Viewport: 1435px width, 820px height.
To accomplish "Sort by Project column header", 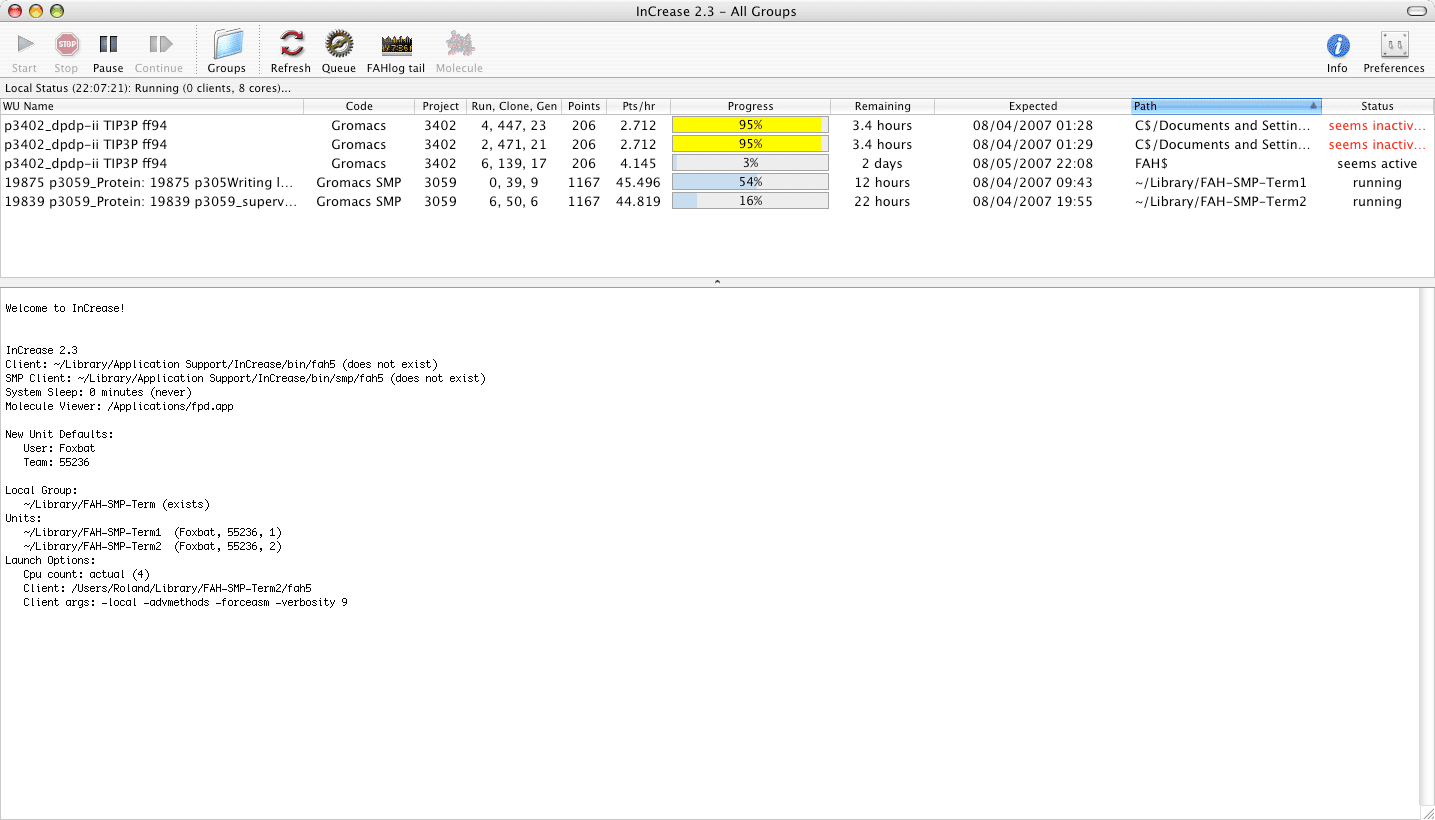I will pyautogui.click(x=441, y=106).
